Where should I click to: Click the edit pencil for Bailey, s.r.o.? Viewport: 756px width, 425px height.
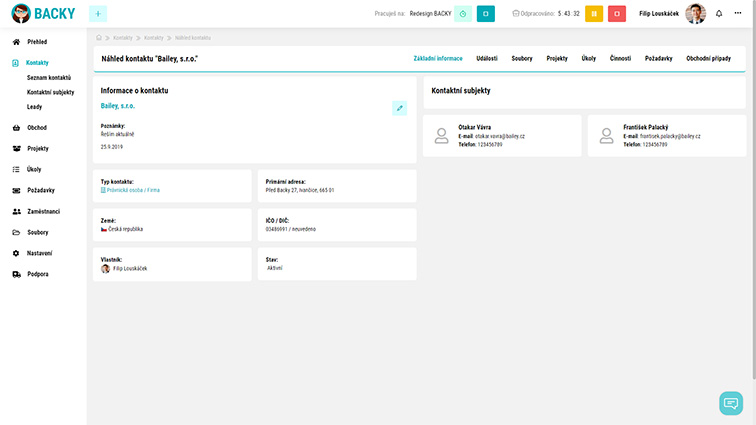coord(399,108)
